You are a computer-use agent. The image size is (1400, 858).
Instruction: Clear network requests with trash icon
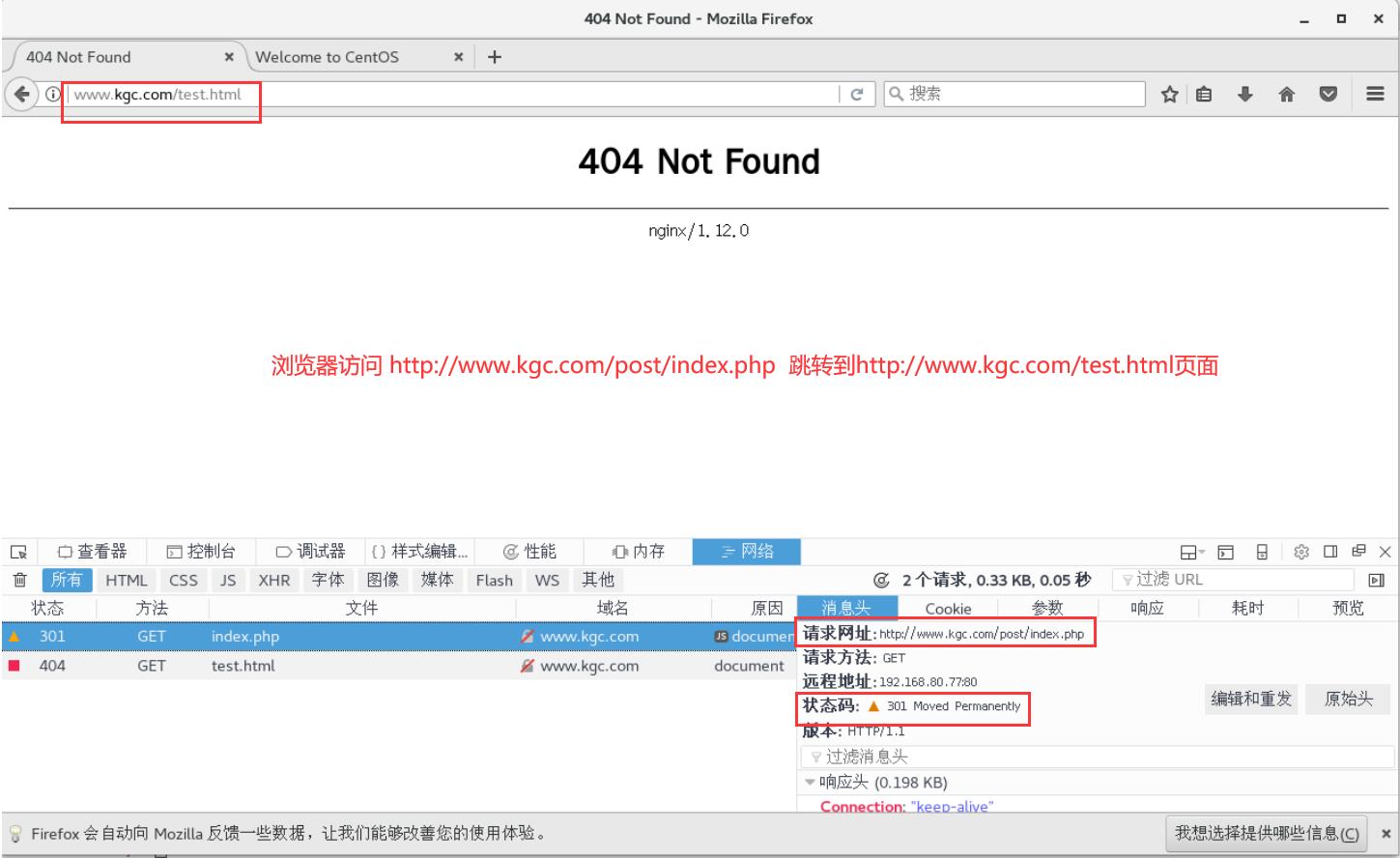[19, 580]
